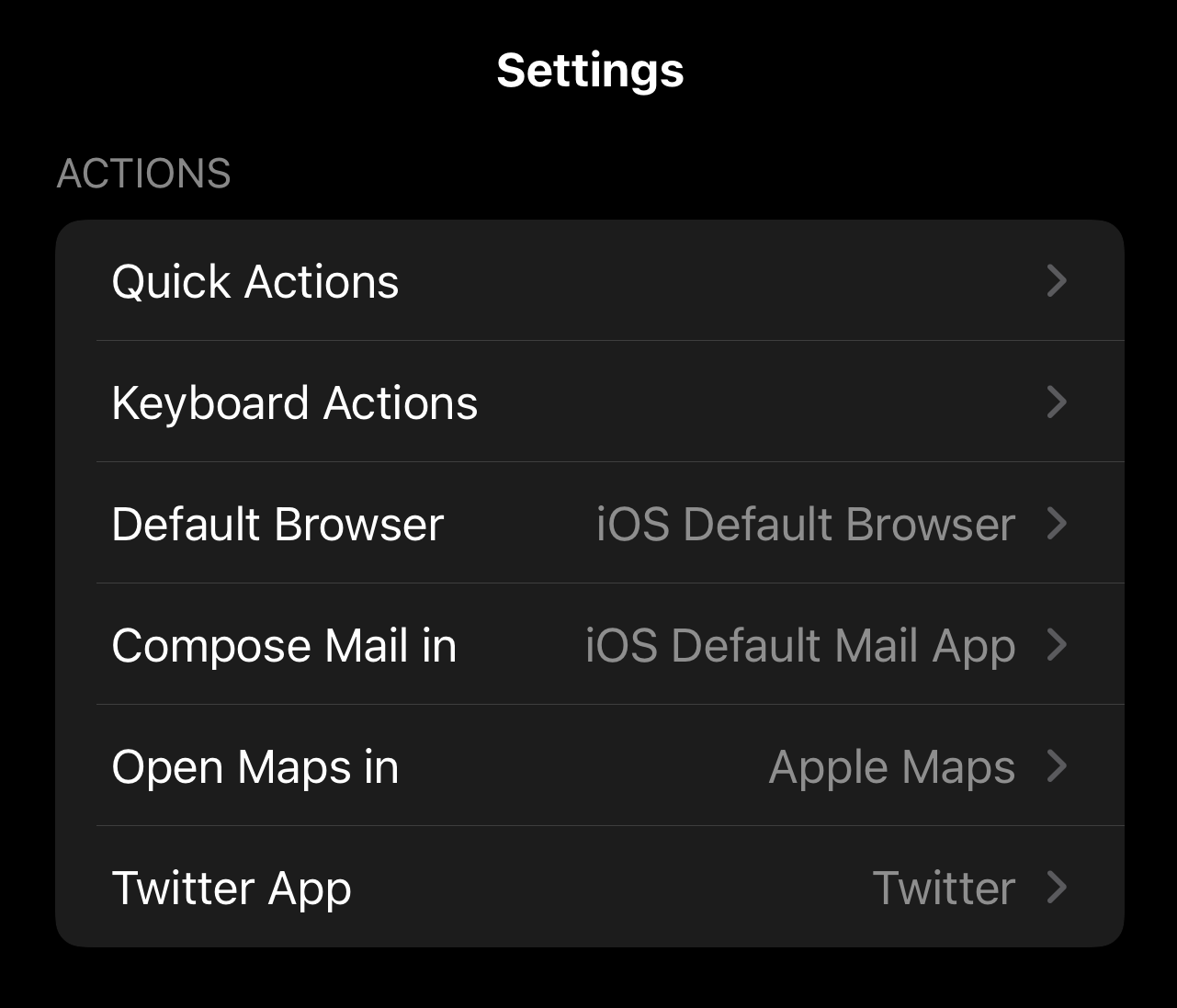Select the iOS Default Mail App value
Viewport: 1177px width, 1008px height.
(800, 645)
